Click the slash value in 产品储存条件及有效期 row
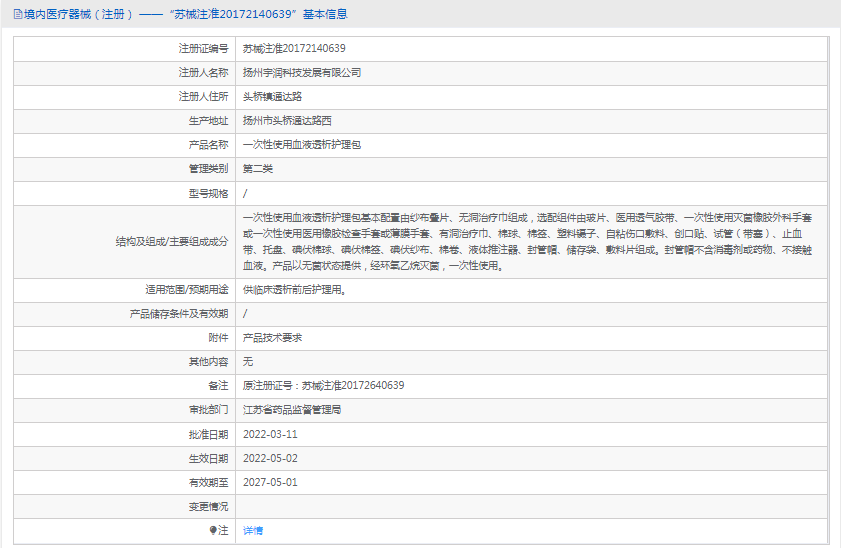The width and height of the screenshot is (841, 548). point(245,314)
